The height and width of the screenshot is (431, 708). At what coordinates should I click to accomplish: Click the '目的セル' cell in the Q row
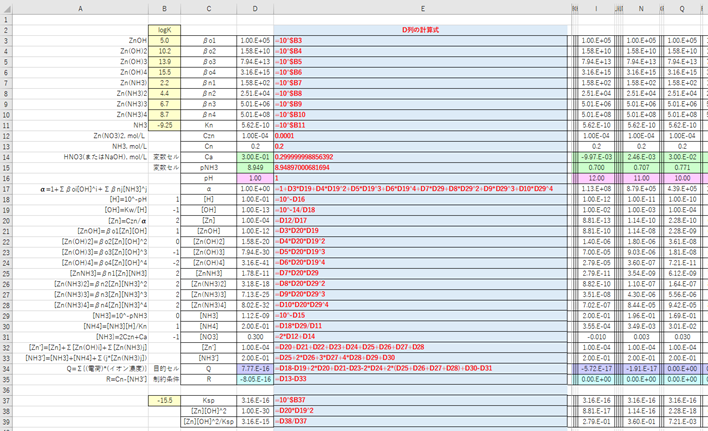(164, 369)
